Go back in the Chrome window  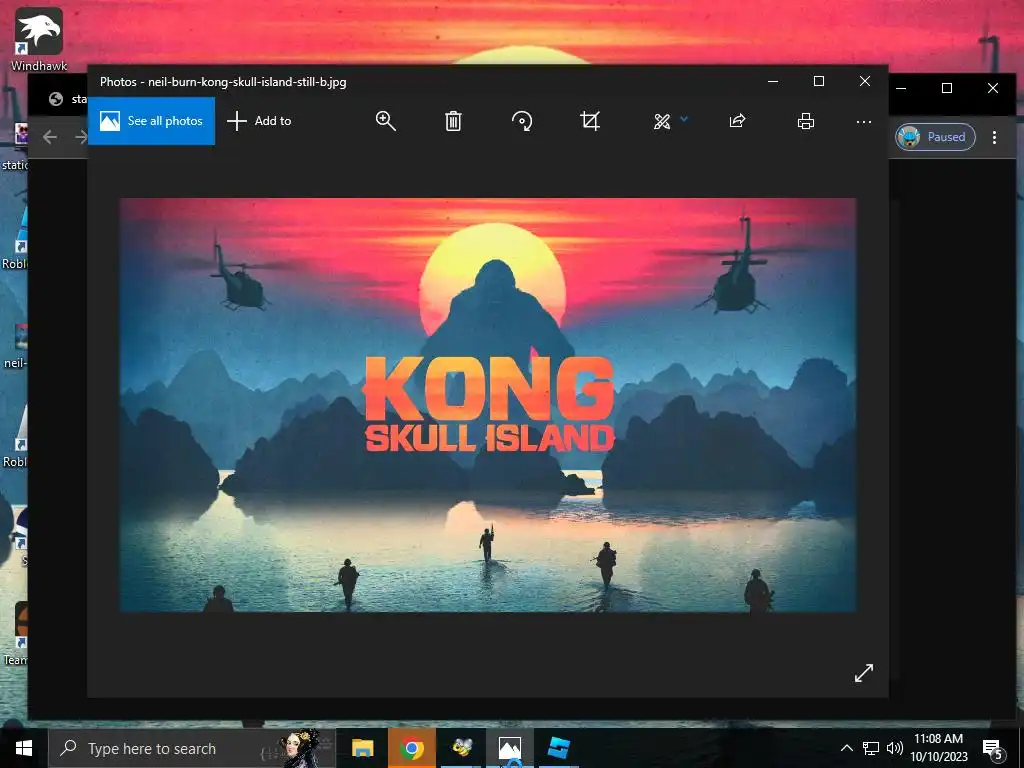pos(50,137)
